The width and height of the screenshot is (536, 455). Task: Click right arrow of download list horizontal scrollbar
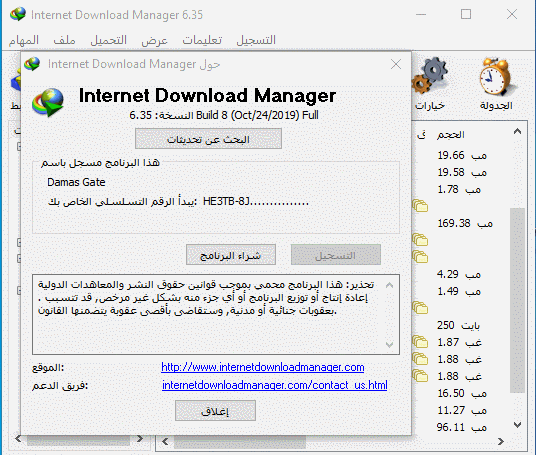pyautogui.click(x=501, y=442)
